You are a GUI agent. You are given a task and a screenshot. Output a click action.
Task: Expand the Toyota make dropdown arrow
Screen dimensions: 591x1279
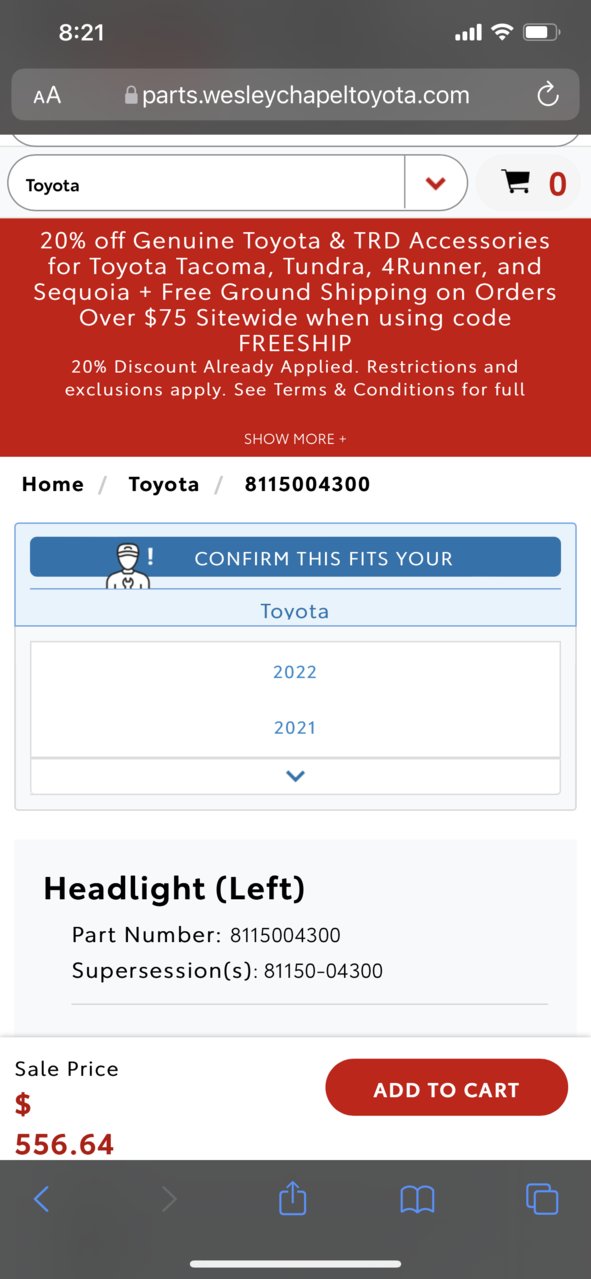435,183
